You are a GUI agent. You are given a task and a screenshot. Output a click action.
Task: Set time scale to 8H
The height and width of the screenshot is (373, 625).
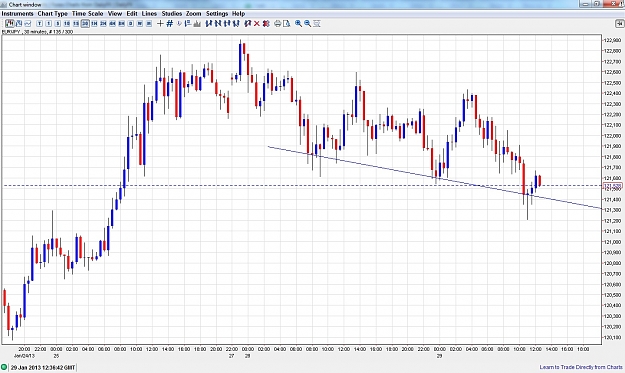point(122,24)
